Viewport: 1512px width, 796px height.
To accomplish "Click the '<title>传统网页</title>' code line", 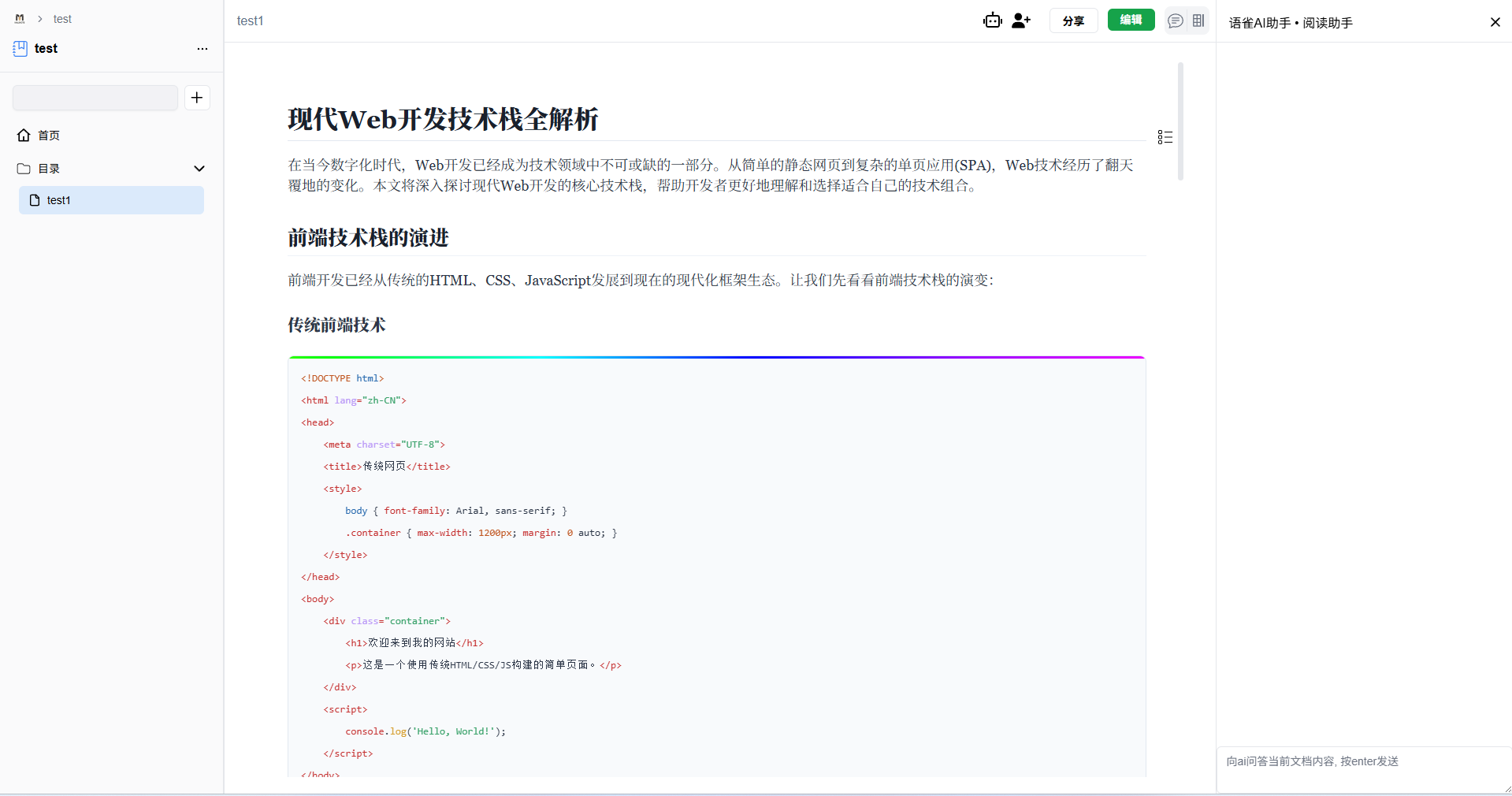I will click(x=386, y=467).
